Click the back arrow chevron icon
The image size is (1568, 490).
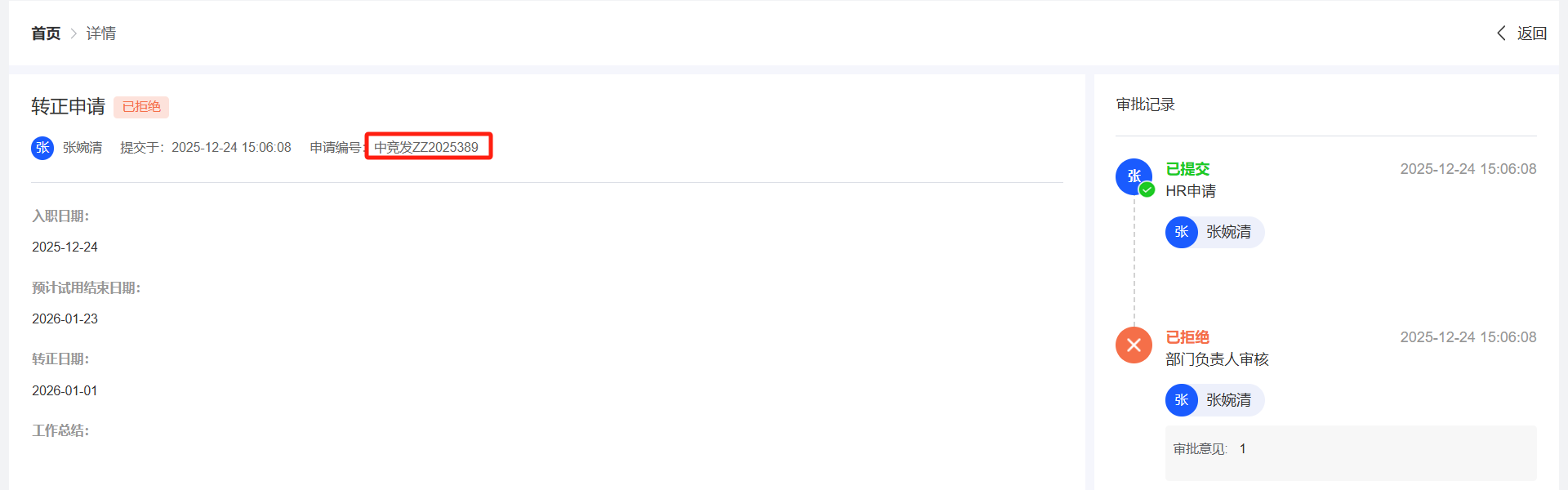(x=1501, y=33)
